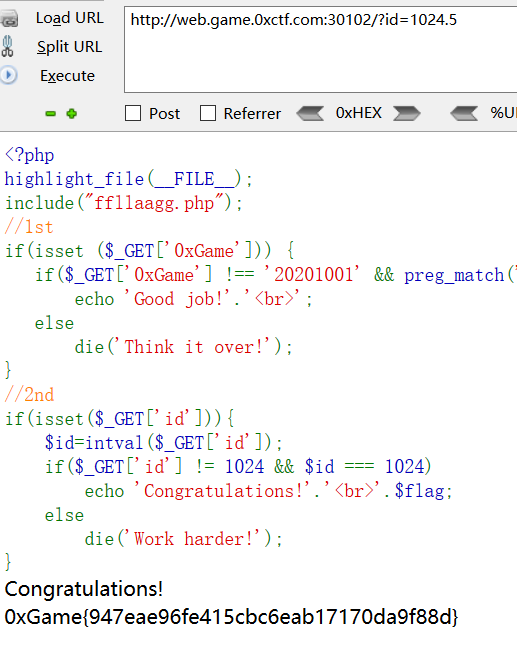Image resolution: width=517 pixels, height=650 pixels.
Task: Click the blue play icon beside Execute
Action: tap(8, 75)
